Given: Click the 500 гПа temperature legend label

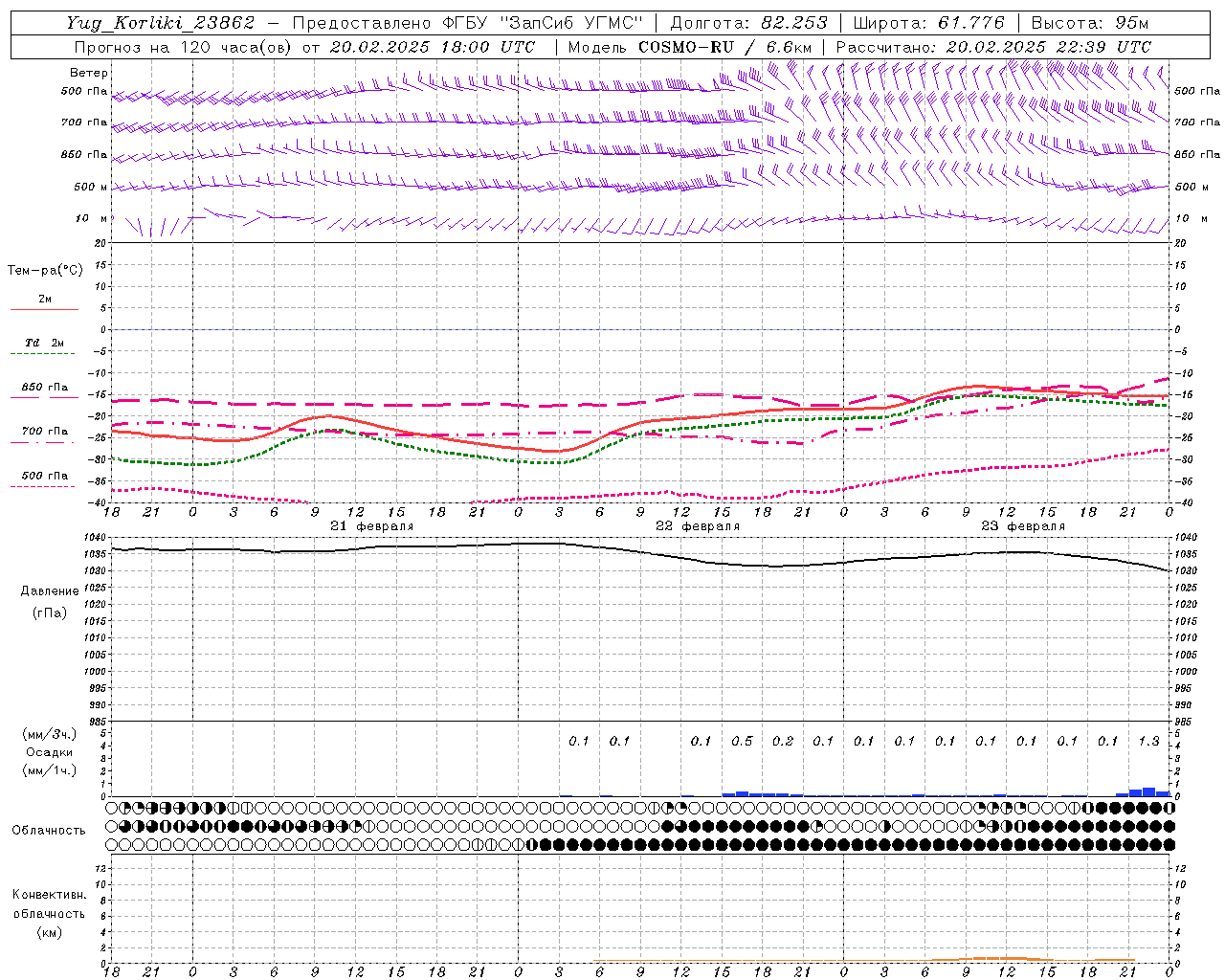Looking at the screenshot, I should pyautogui.click(x=45, y=476).
